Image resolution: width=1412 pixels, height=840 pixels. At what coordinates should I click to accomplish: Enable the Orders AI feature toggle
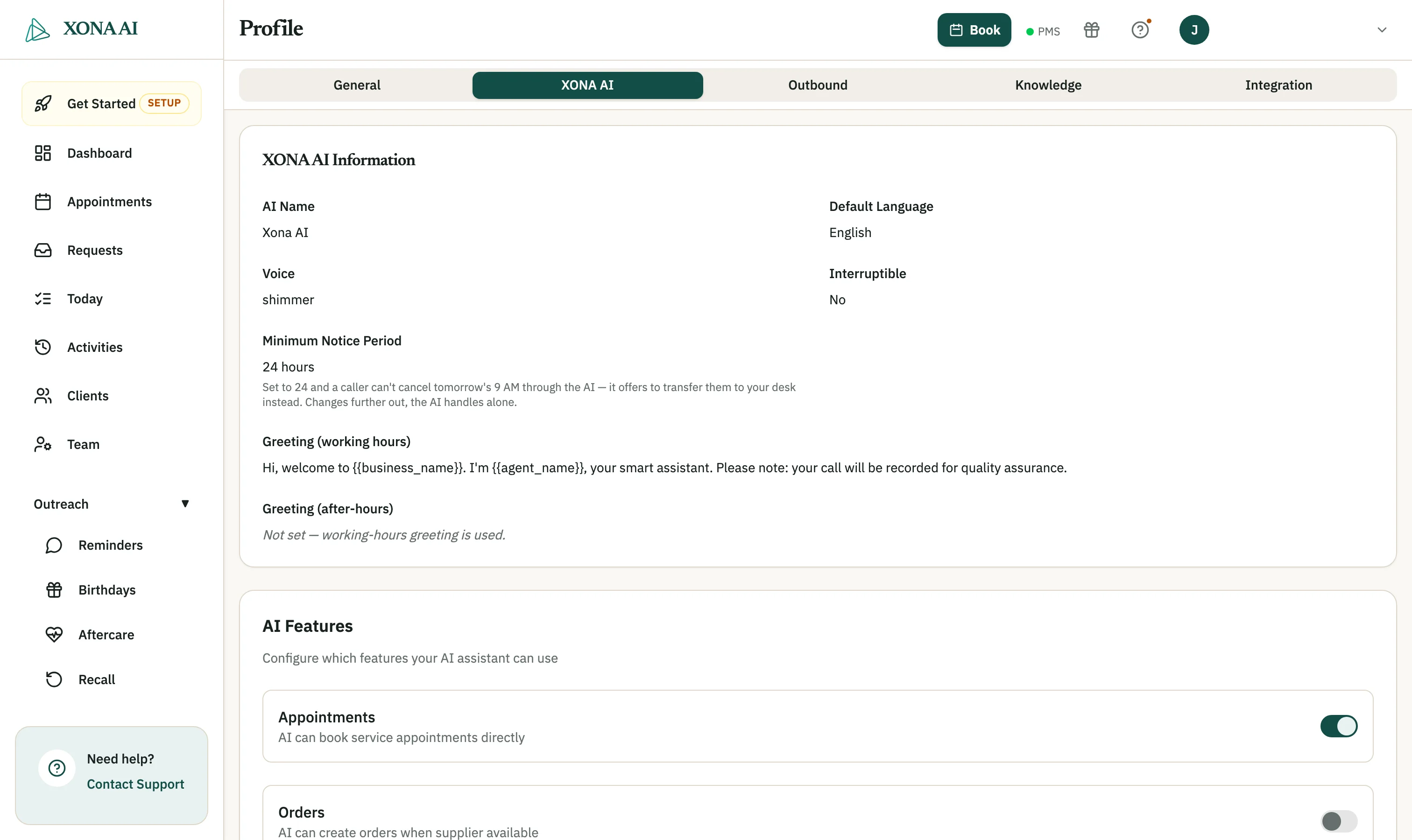click(1338, 821)
